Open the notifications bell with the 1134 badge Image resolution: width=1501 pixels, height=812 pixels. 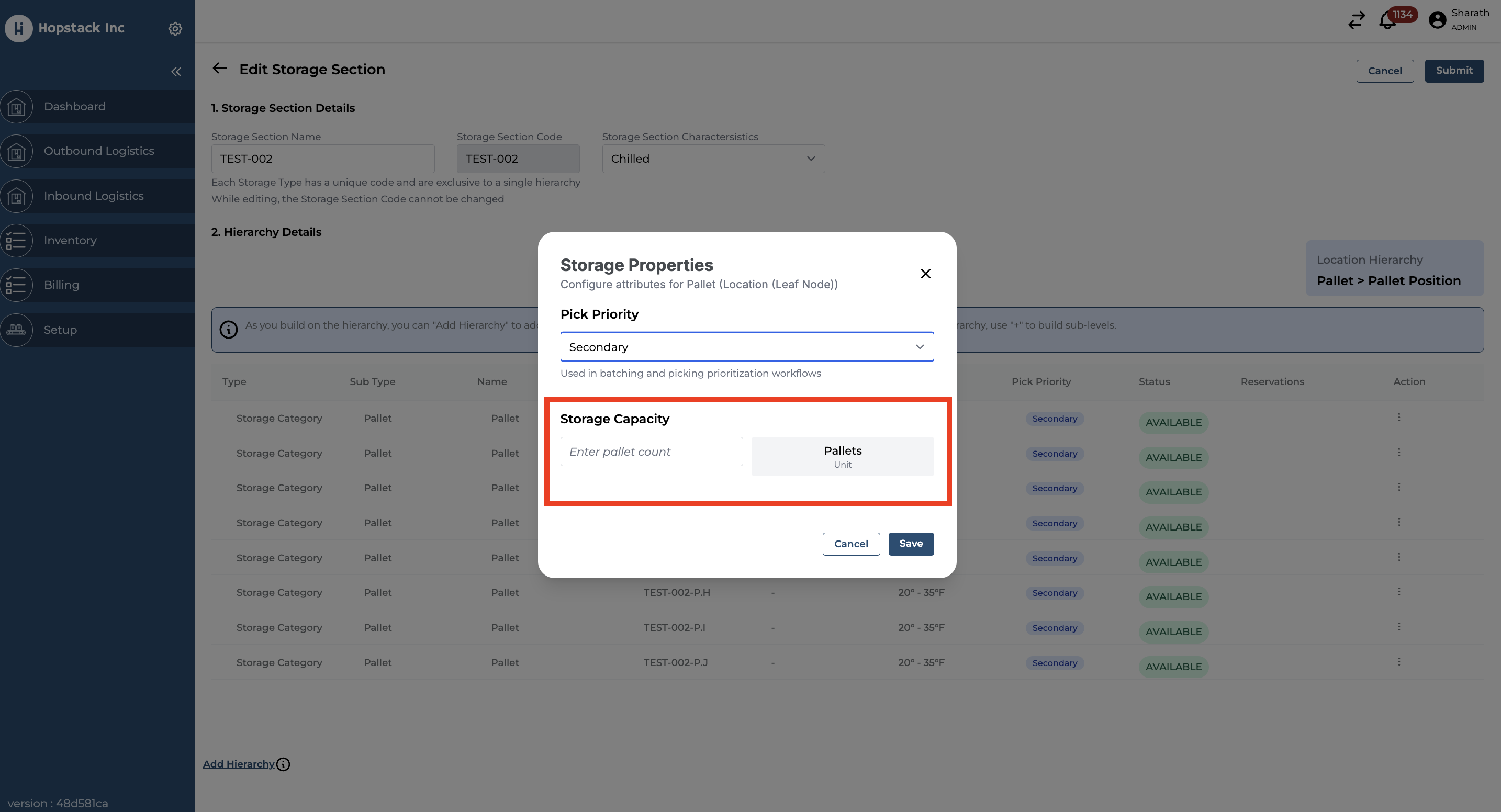(x=1387, y=20)
